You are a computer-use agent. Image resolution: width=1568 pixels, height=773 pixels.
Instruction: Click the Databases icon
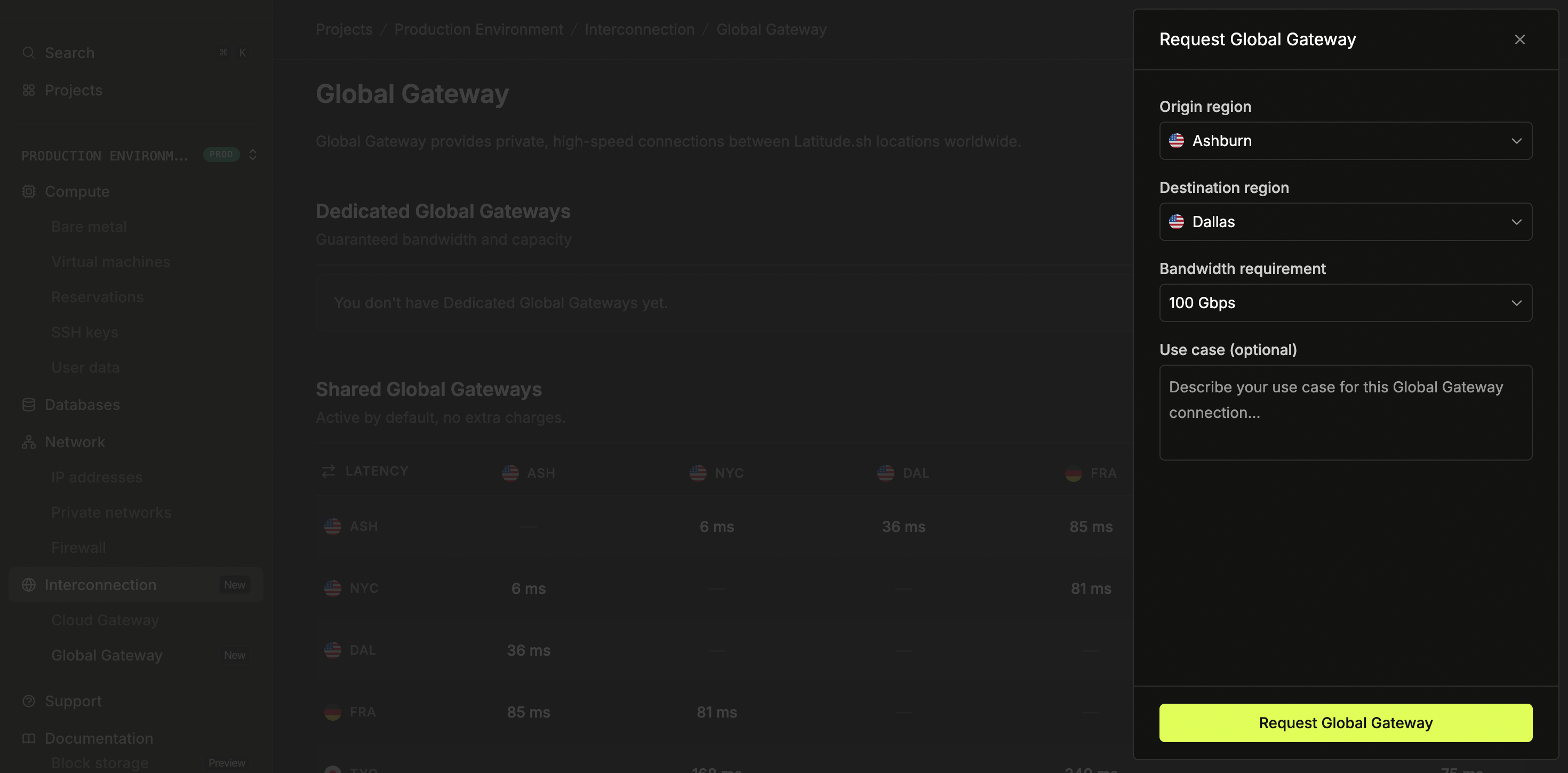click(x=29, y=404)
